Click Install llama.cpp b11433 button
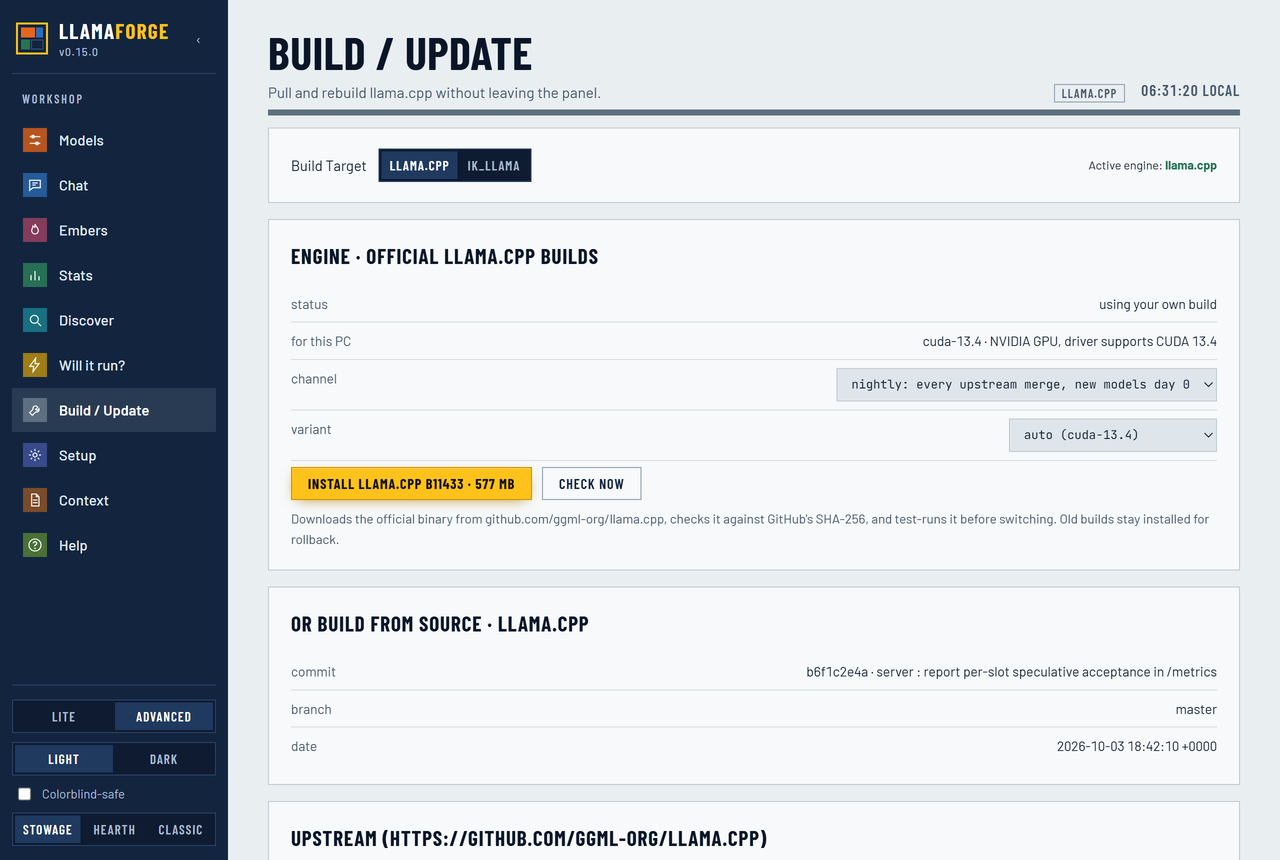The width and height of the screenshot is (1280, 860). (411, 484)
